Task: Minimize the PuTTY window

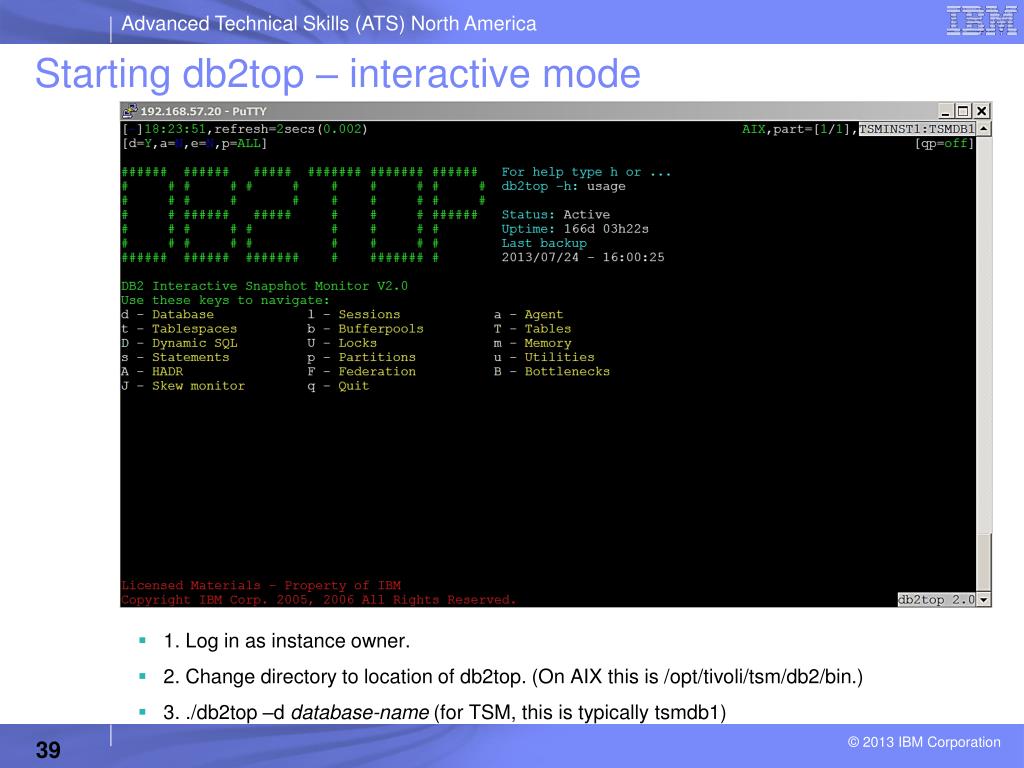Action: [x=946, y=111]
